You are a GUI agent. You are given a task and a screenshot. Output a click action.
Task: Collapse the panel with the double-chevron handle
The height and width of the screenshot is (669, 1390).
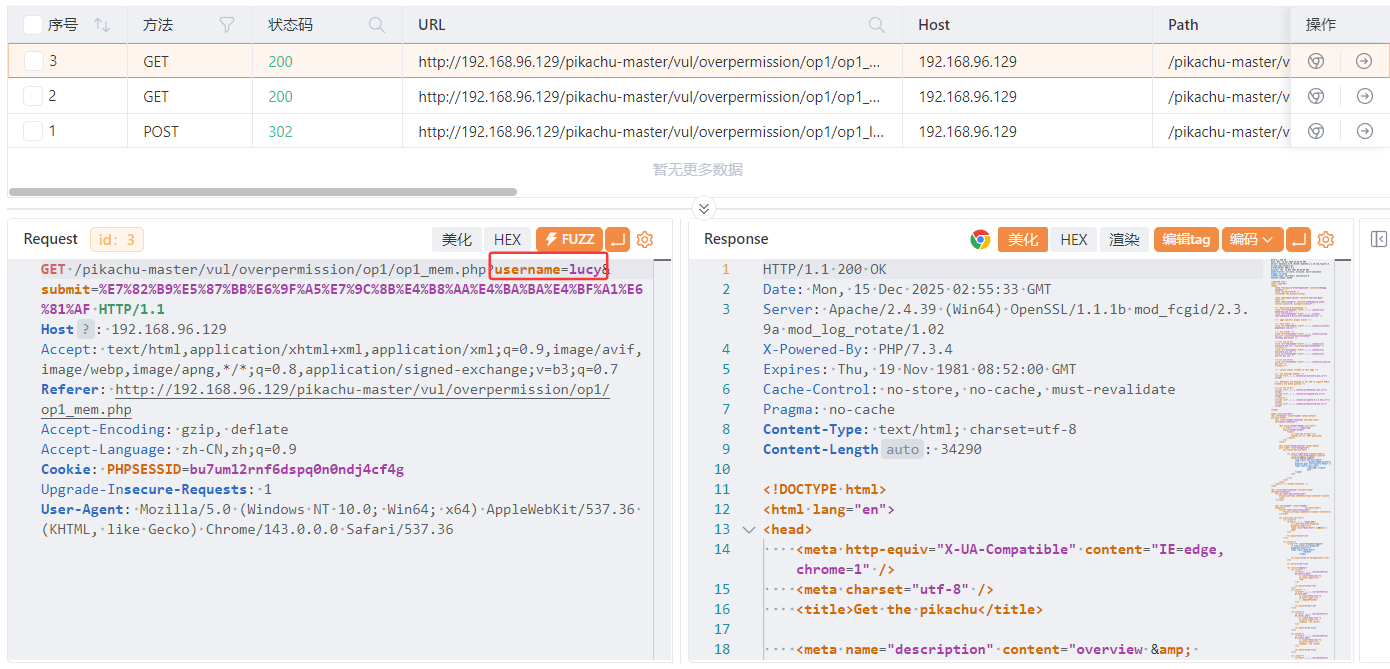click(x=704, y=208)
